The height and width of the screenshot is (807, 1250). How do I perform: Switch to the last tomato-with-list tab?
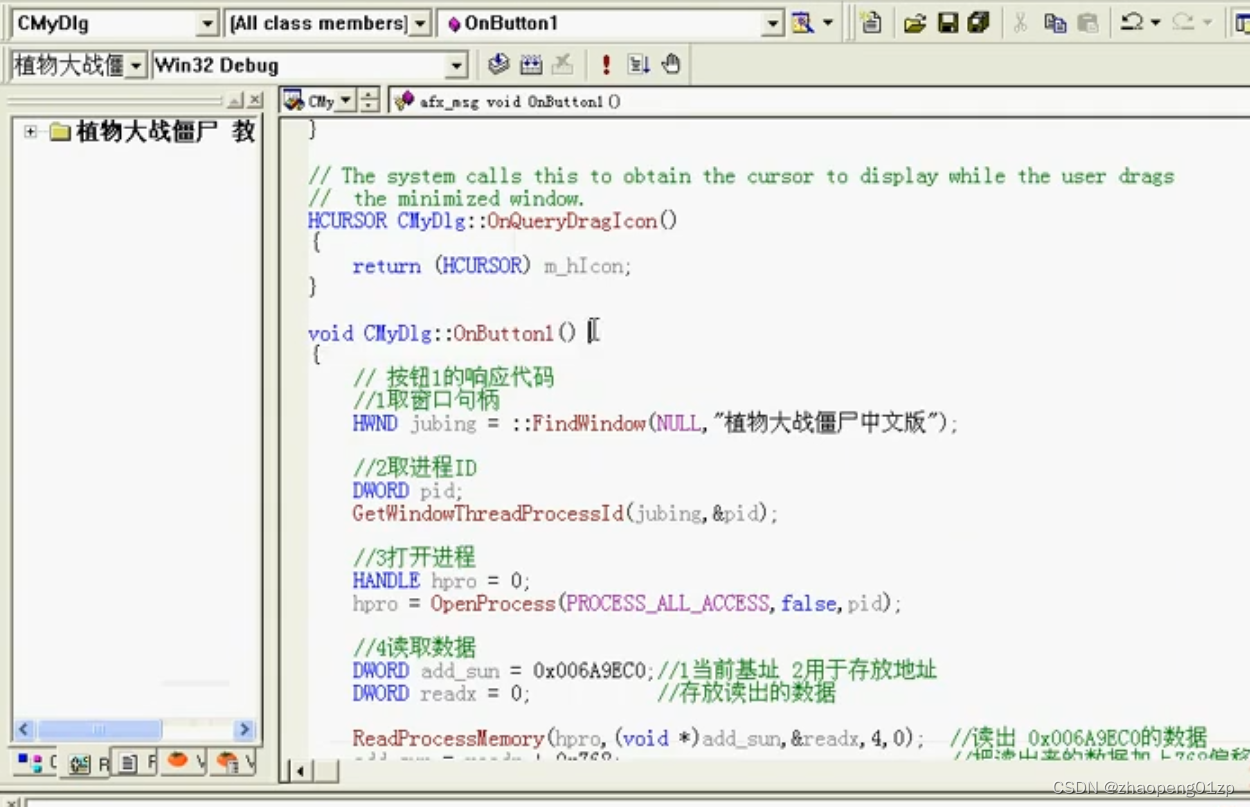pyautogui.click(x=232, y=762)
